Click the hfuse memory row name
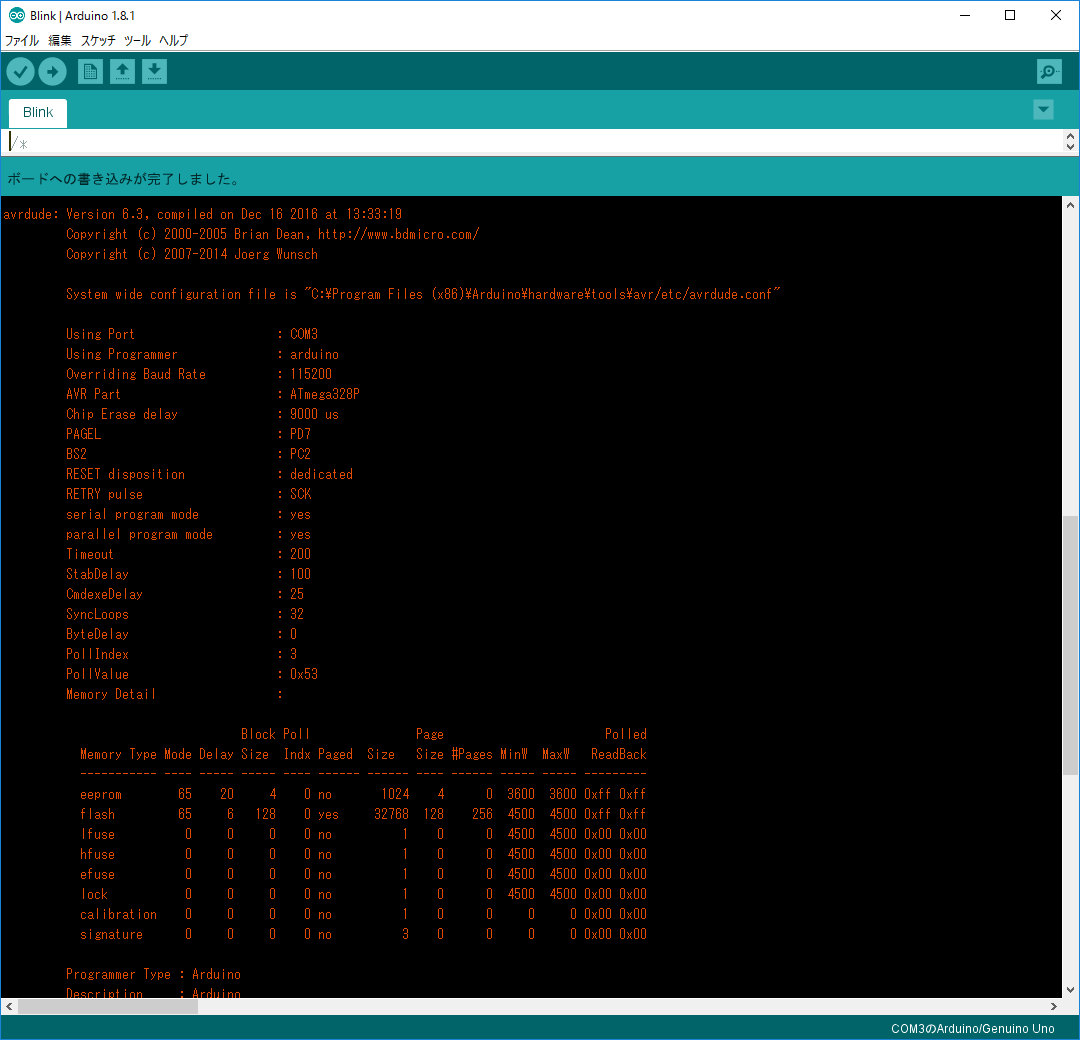The width and height of the screenshot is (1080, 1040). [97, 854]
